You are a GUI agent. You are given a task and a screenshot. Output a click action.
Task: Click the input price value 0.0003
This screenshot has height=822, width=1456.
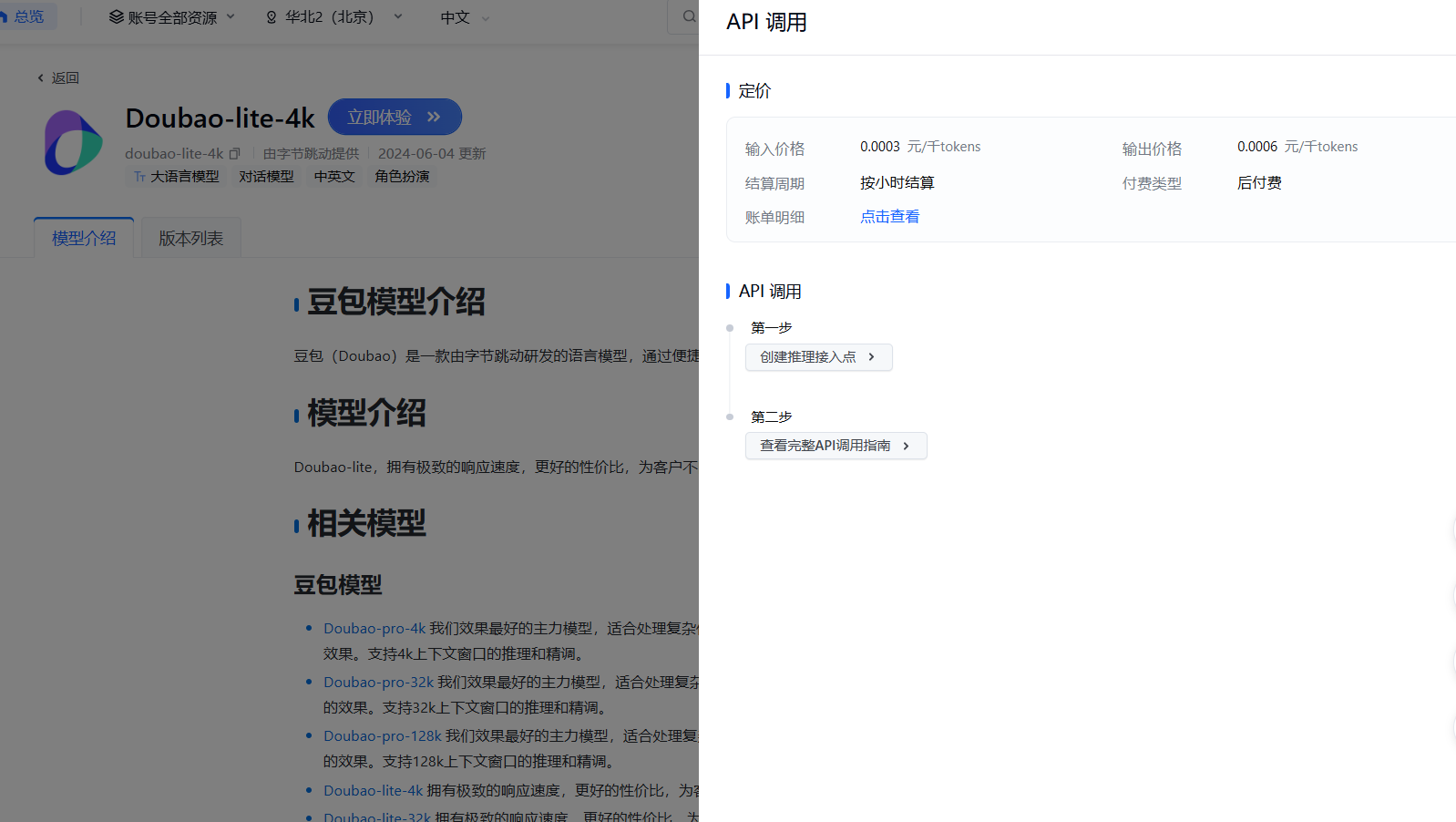[880, 147]
